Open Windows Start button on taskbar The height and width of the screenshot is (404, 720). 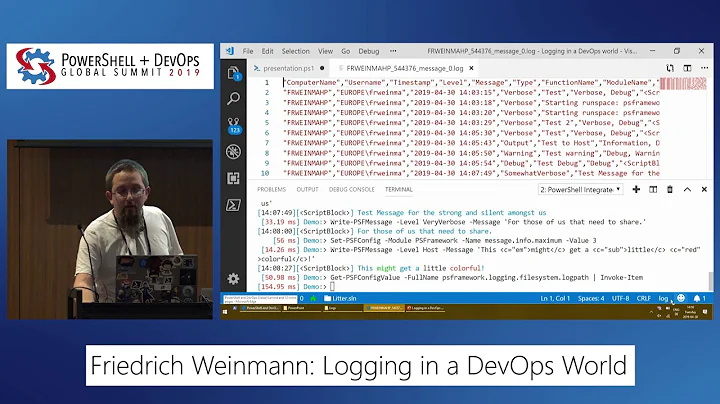225,311
